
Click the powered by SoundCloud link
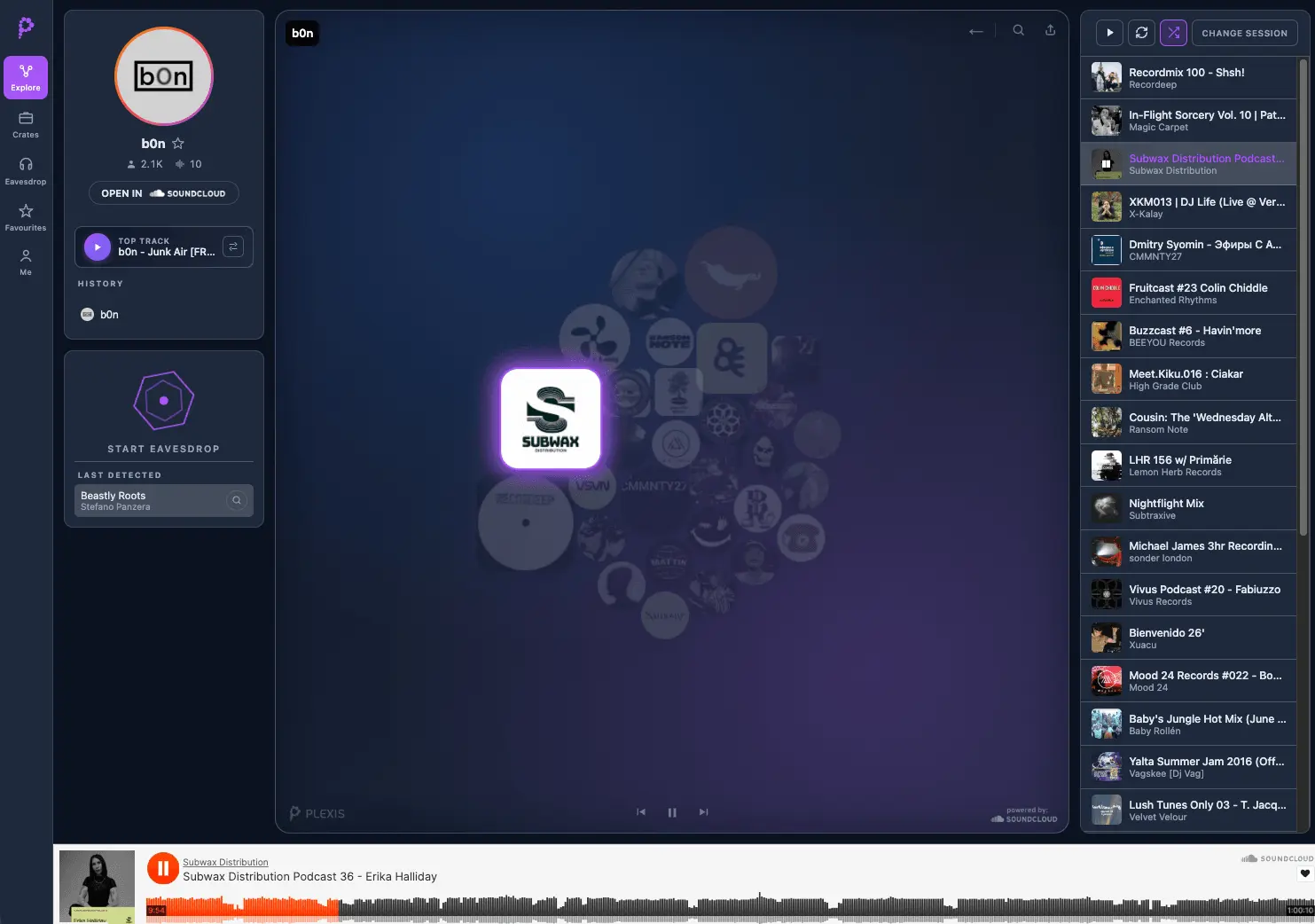(1024, 815)
